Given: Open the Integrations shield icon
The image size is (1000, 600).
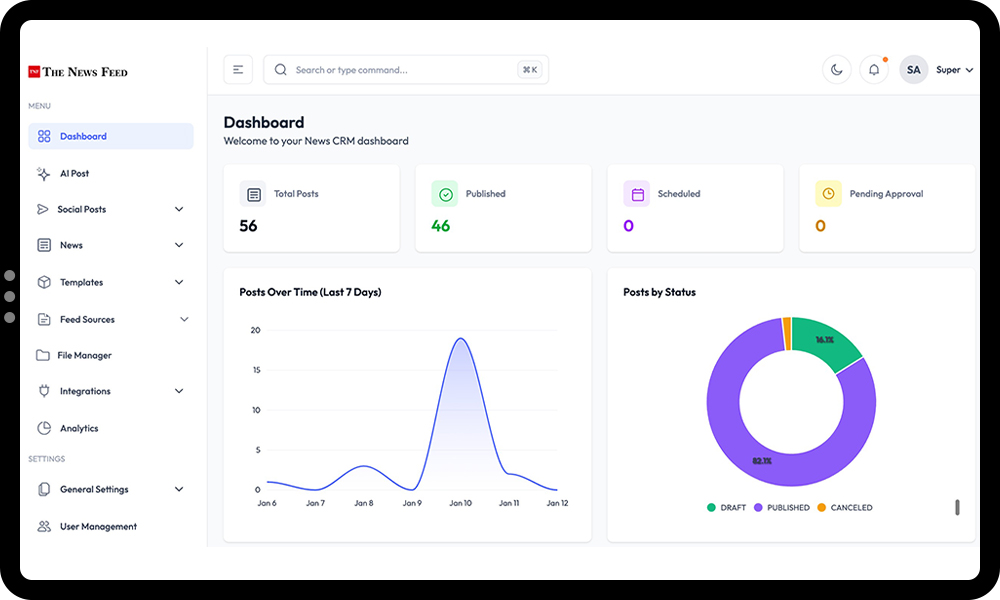Looking at the screenshot, I should pyautogui.click(x=44, y=391).
